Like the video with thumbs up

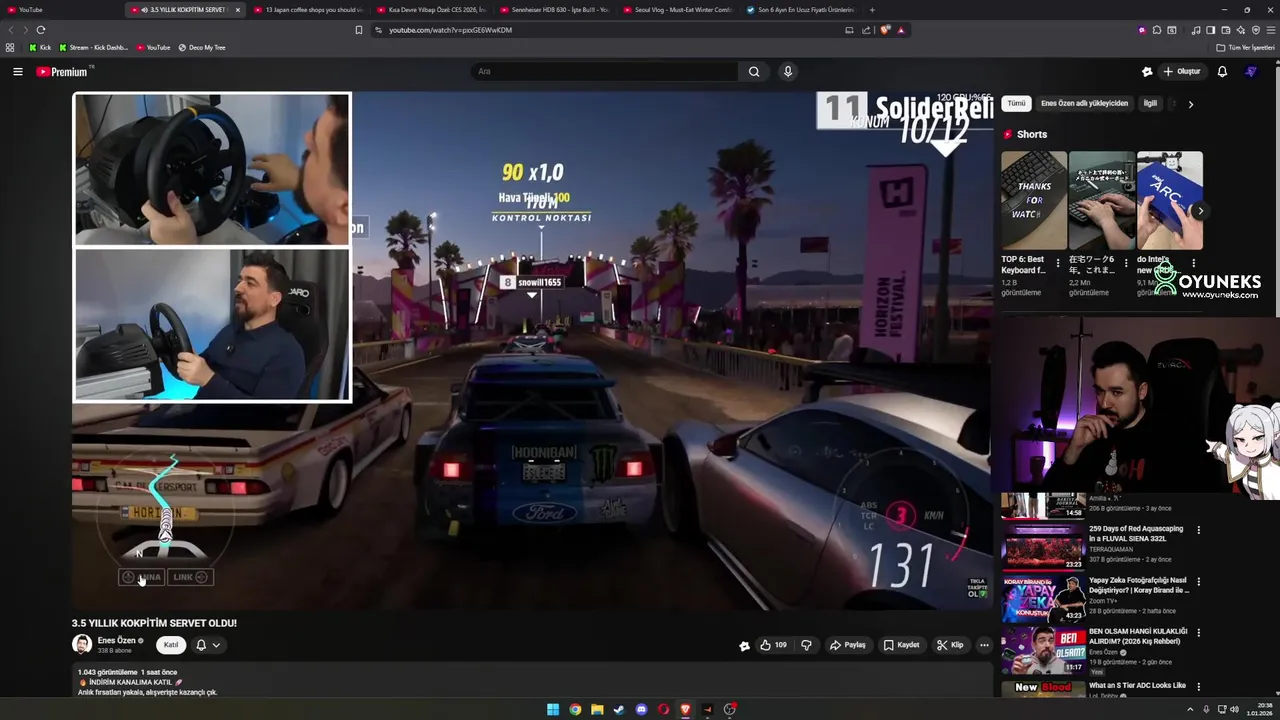(773, 645)
